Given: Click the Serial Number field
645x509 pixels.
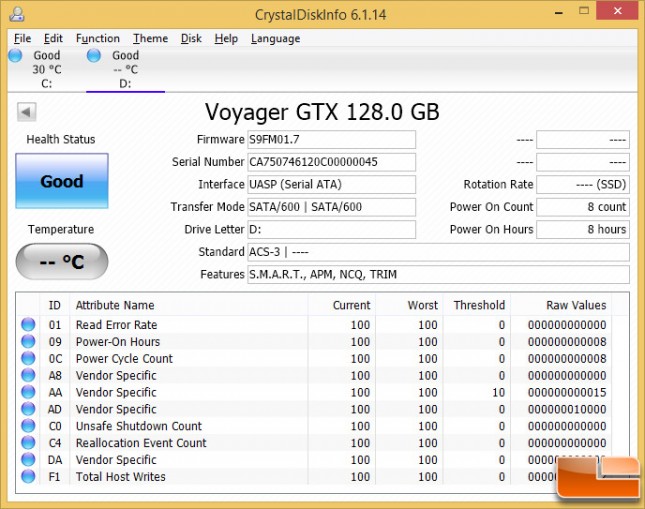Looking at the screenshot, I should click(332, 162).
